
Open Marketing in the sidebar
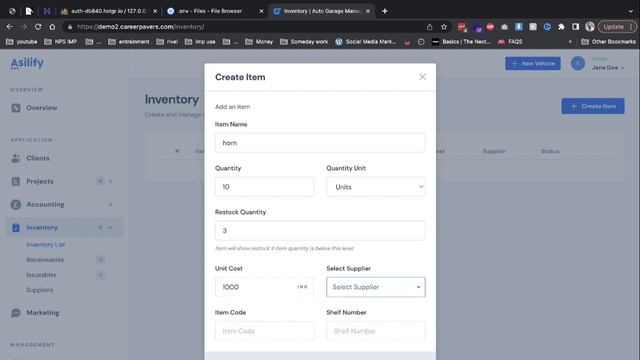43,313
